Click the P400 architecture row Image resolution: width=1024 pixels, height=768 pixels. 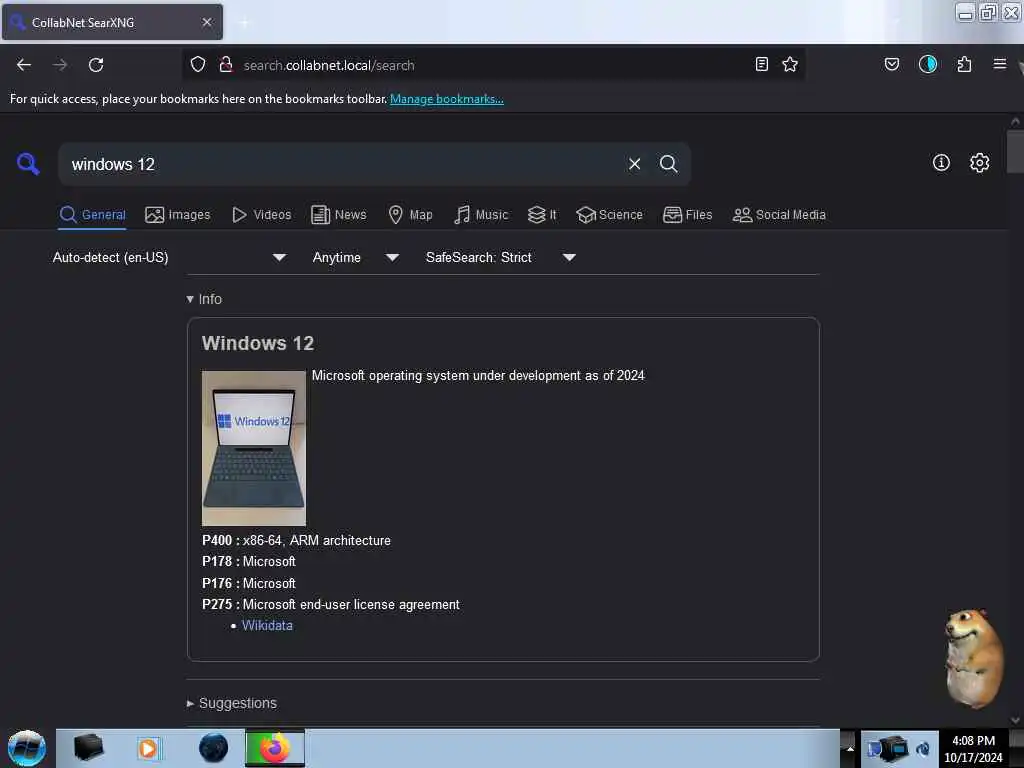[296, 541]
